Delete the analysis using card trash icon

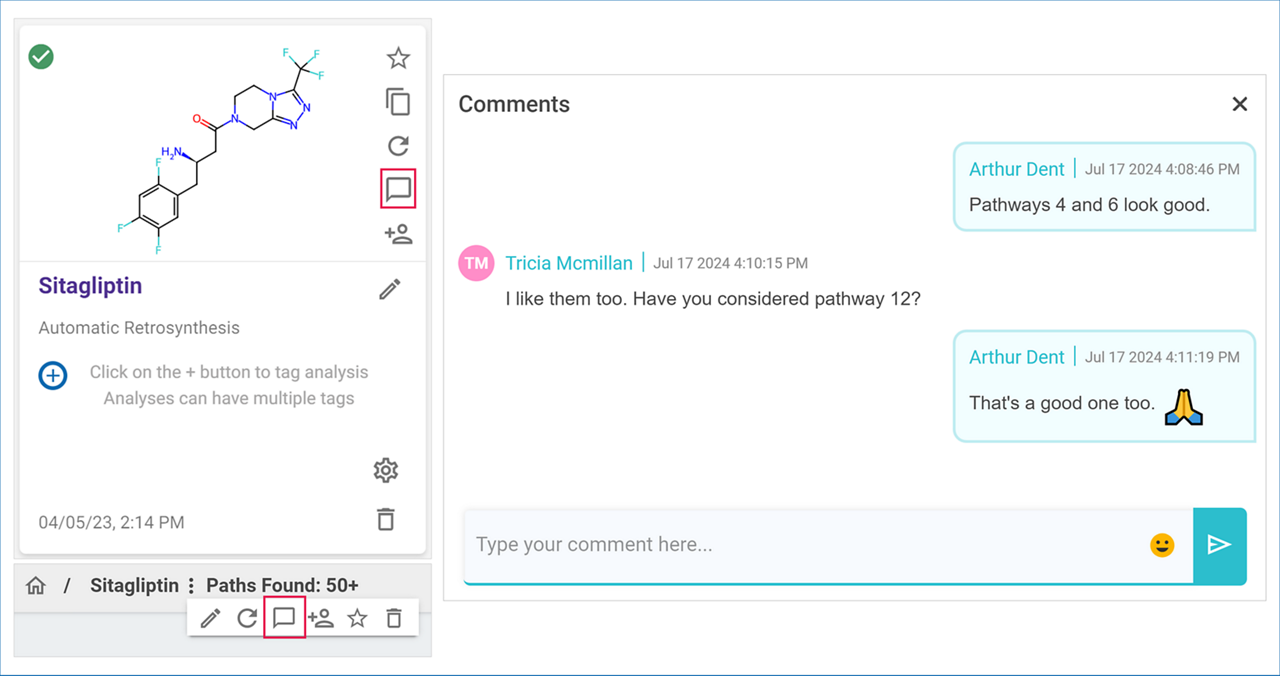[x=386, y=519]
